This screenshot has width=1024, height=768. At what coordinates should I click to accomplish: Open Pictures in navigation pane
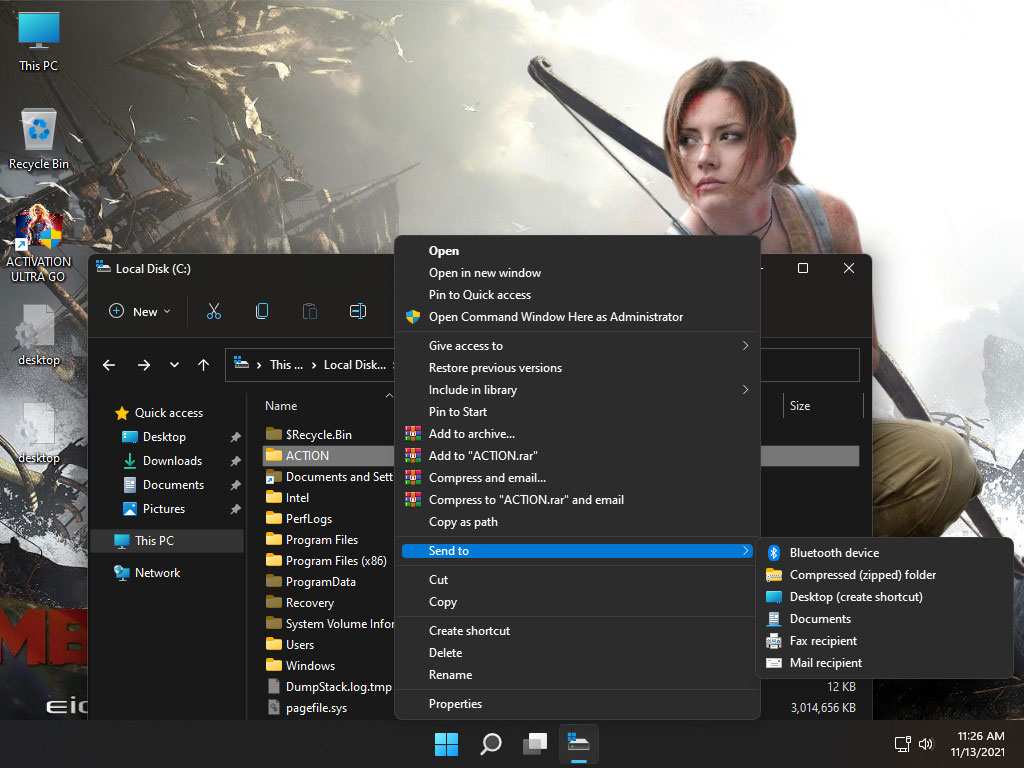pyautogui.click(x=163, y=509)
